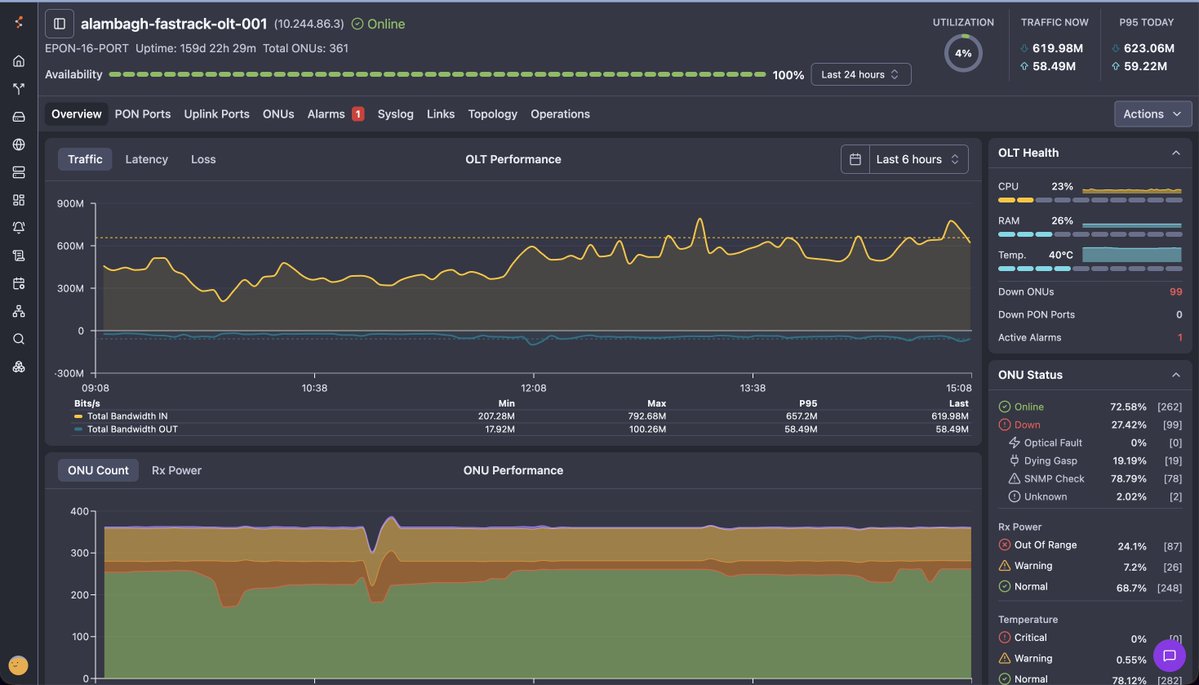Toggle the sidebar panel icon near OLT name
Screen dimensions: 1199x685
[x=60, y=24]
